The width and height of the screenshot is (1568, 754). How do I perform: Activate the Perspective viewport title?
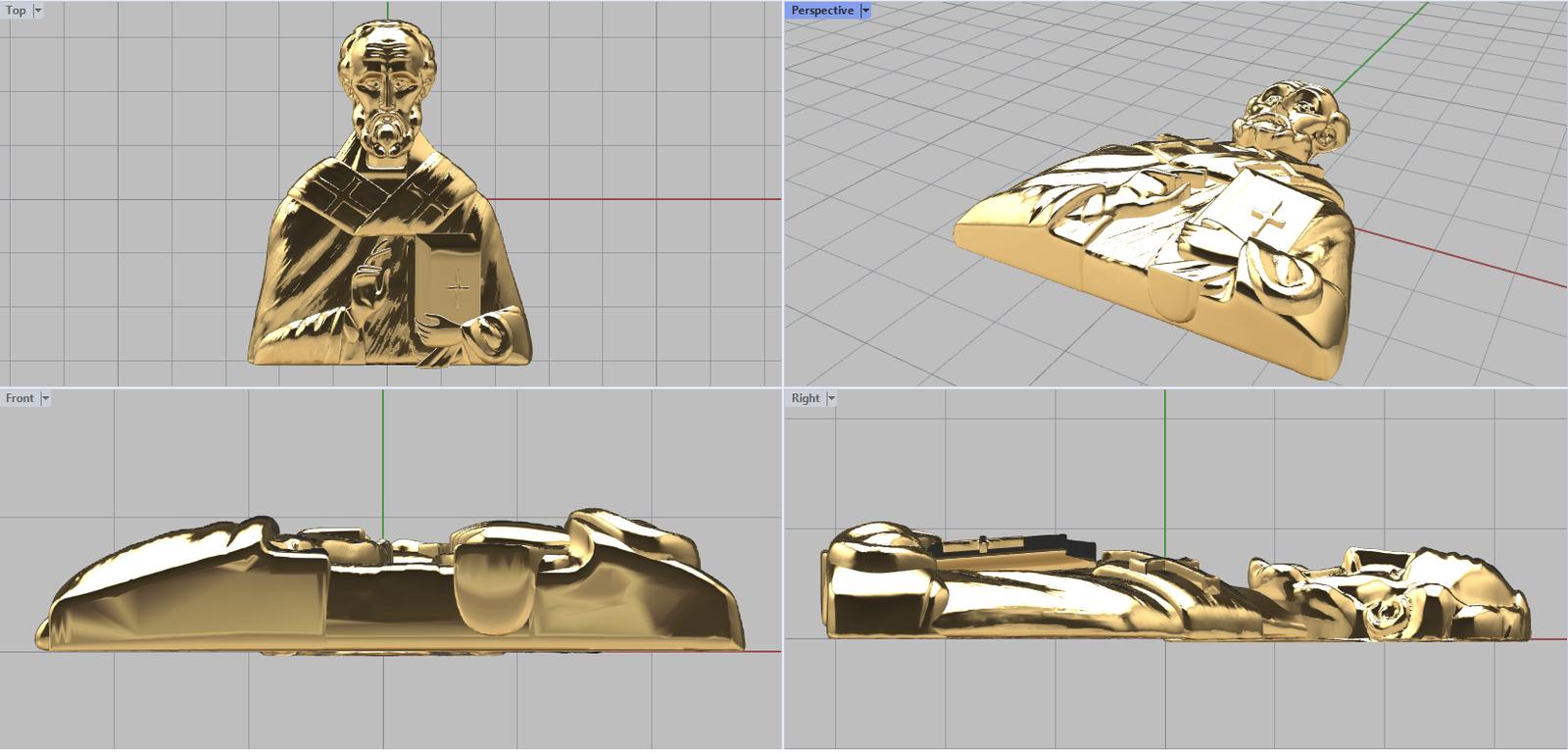821,11
